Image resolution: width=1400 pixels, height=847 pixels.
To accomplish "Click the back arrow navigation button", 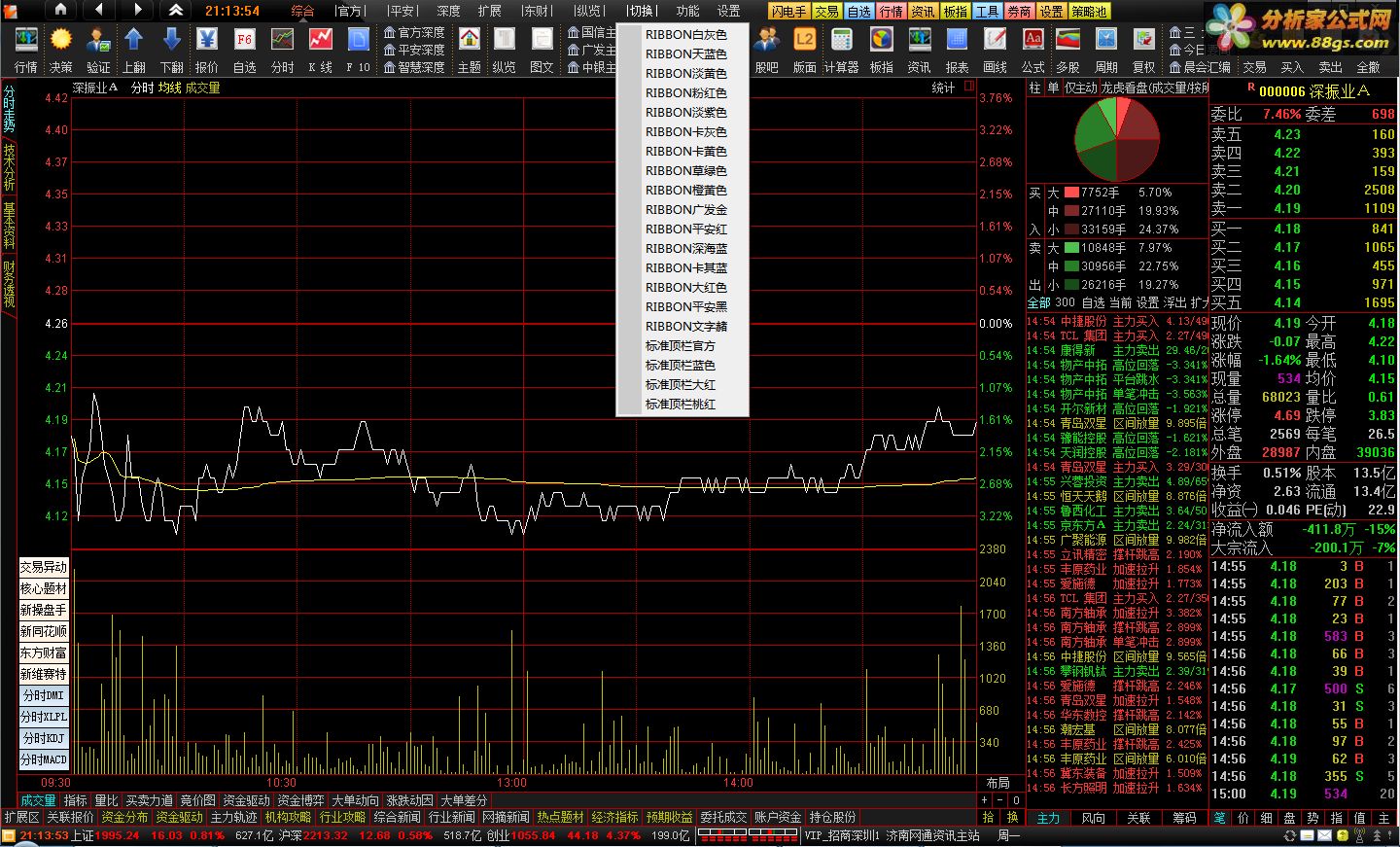I will coord(100,10).
